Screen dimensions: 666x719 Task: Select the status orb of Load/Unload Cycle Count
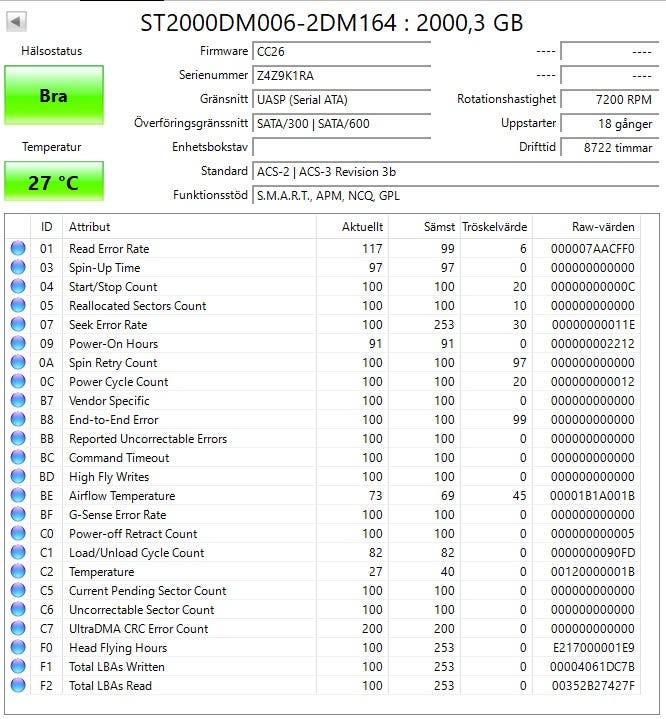coord(18,553)
